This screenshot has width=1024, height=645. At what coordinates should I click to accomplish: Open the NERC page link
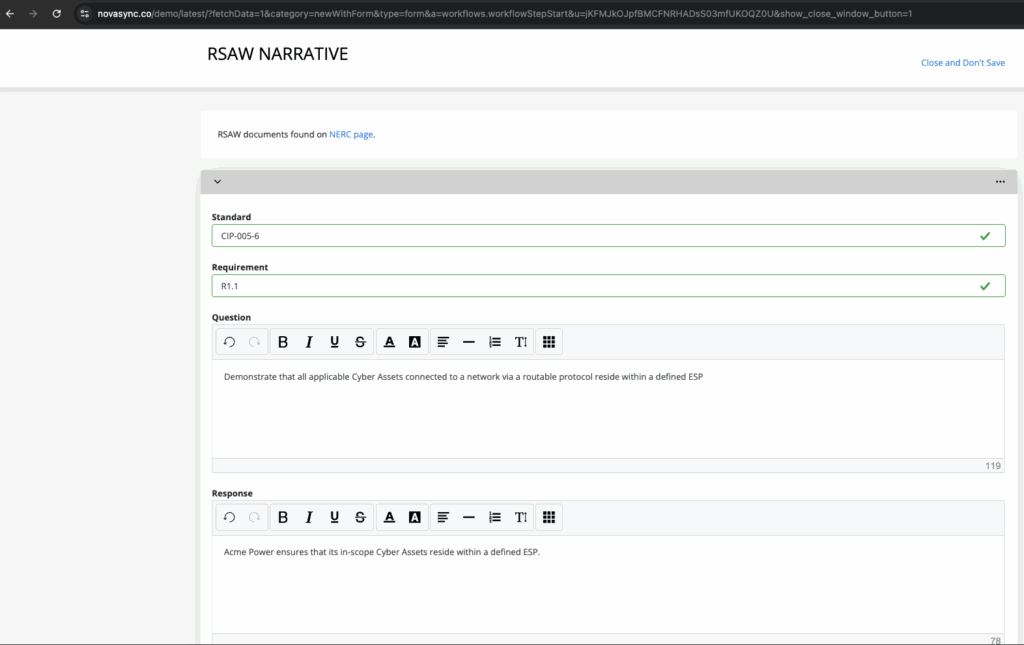[x=350, y=134]
